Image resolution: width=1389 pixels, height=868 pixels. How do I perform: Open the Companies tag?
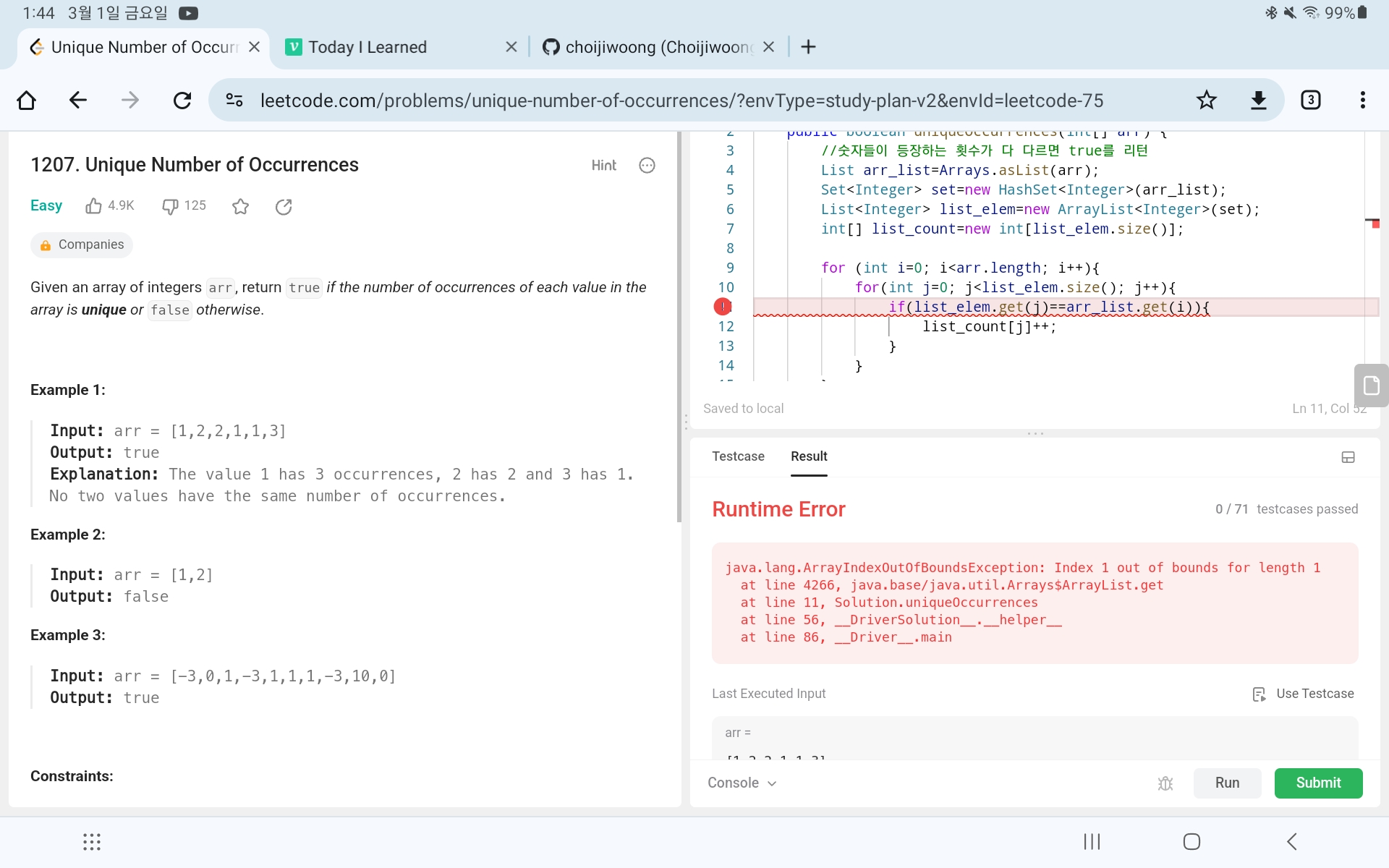click(82, 244)
